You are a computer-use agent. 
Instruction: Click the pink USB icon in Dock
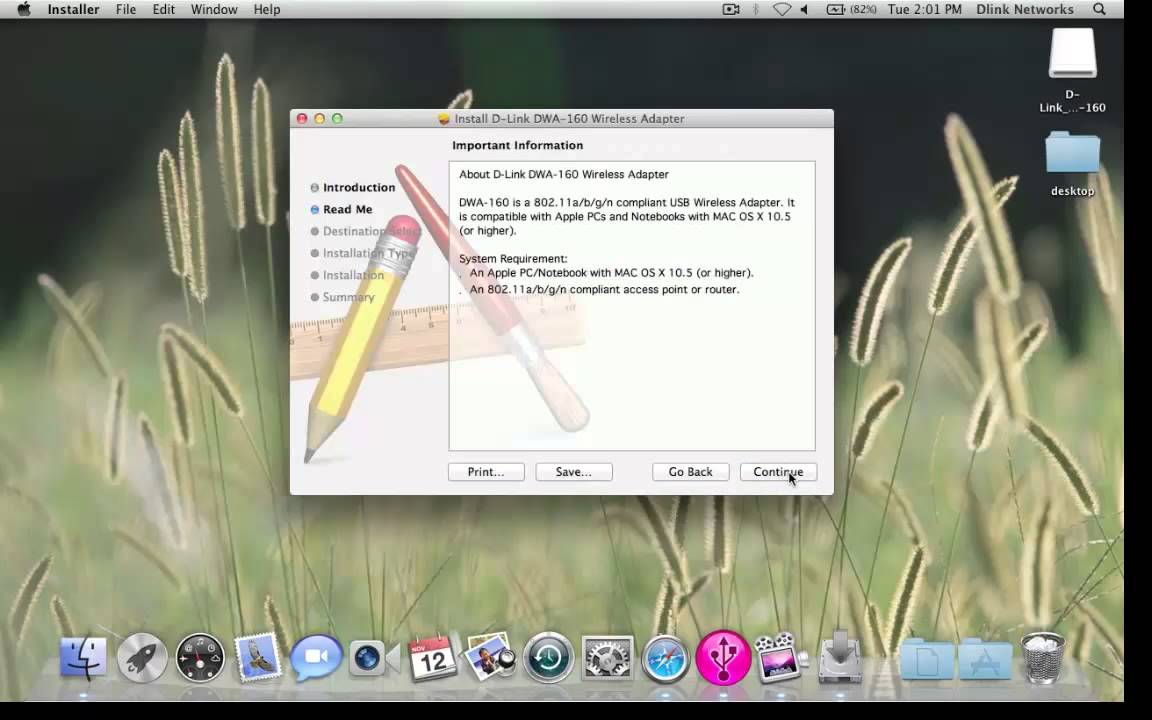pos(723,658)
